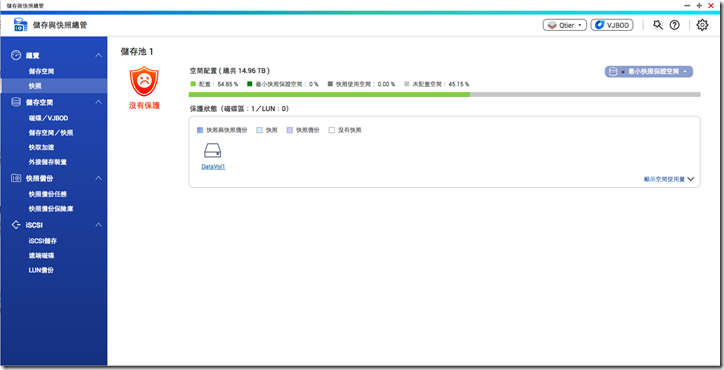Open the DataVol1 link

coord(213,167)
